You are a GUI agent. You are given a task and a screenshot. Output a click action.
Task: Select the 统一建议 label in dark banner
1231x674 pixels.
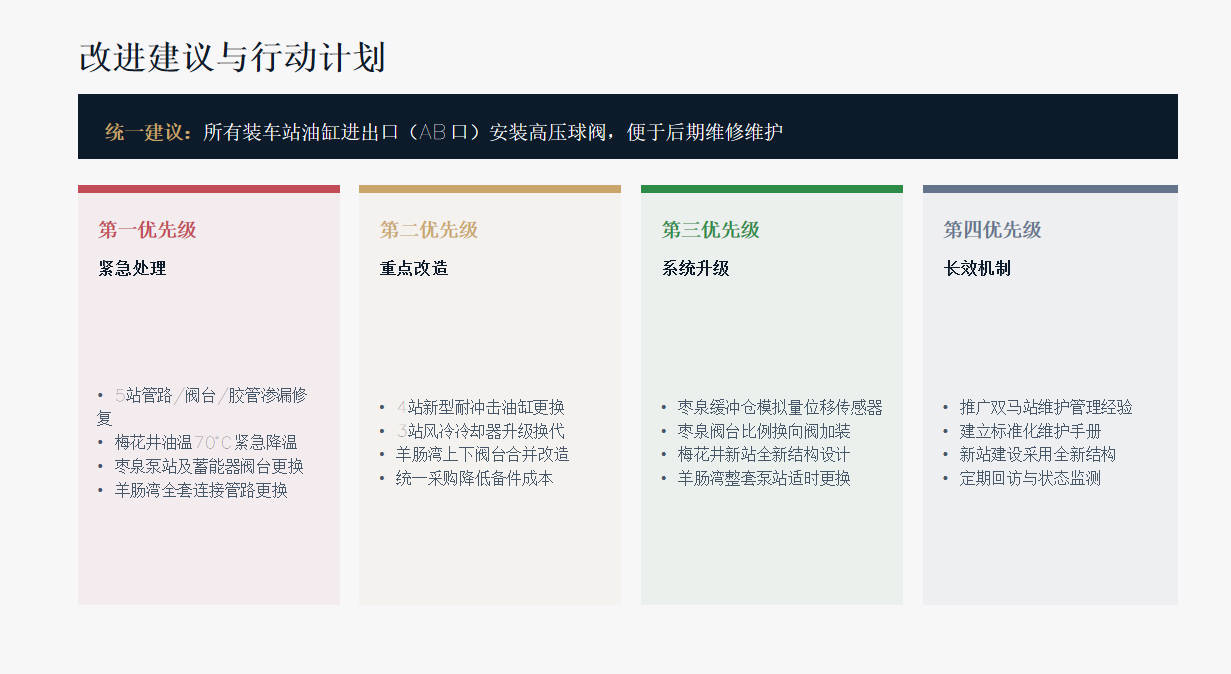(x=148, y=132)
